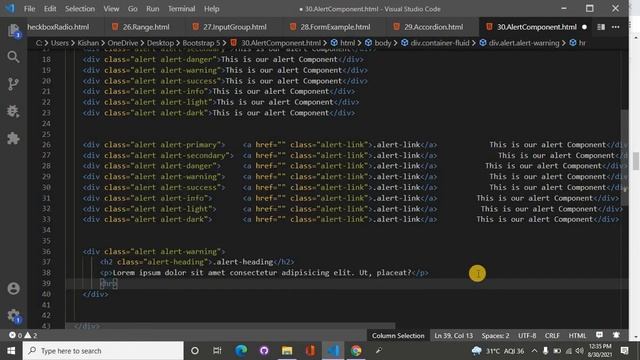Open Task View on taskbar

tap(217, 351)
